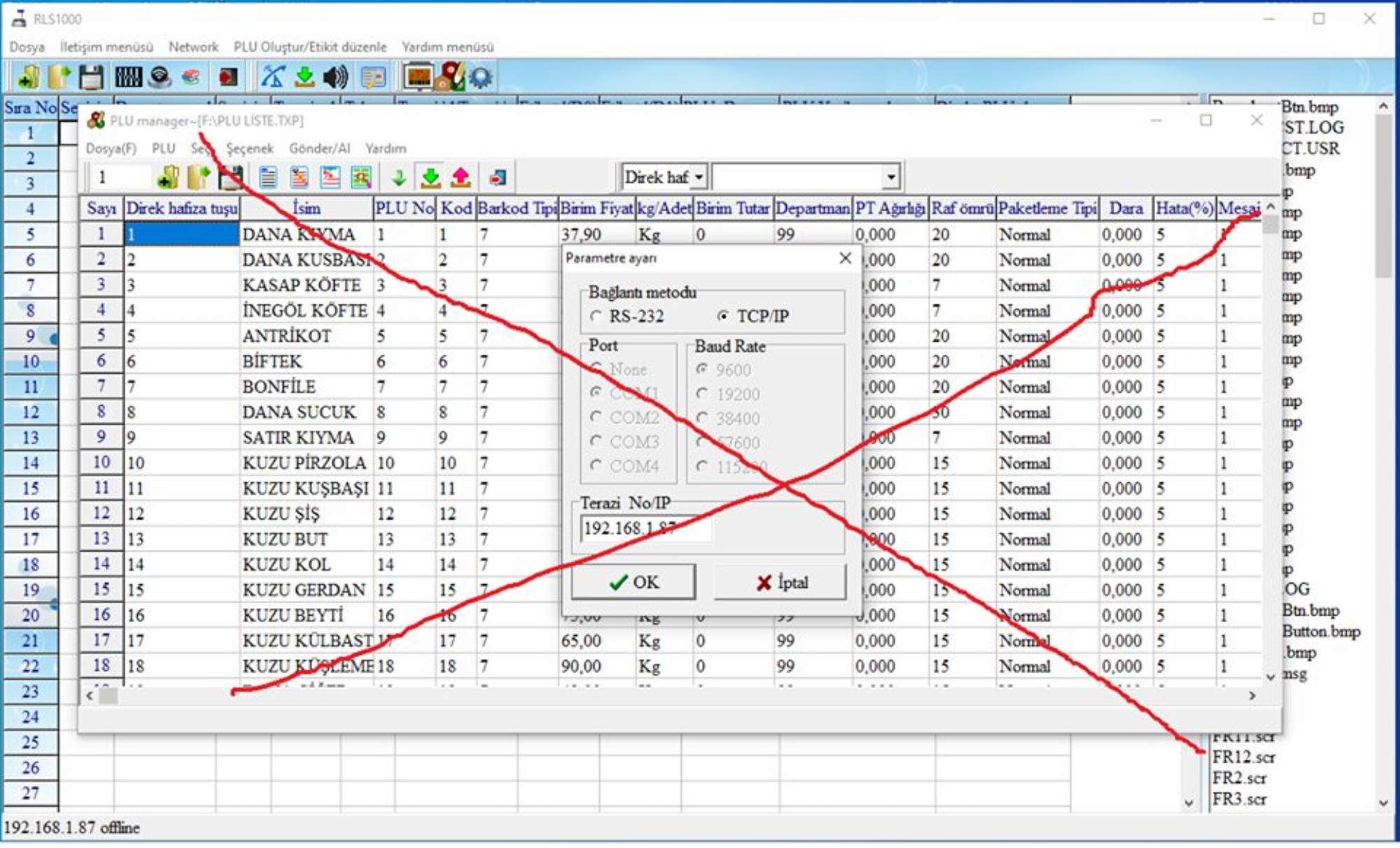Viewport: 1400px width, 848px height.
Task: Open the Dosya menu in RLS1000
Action: tap(27, 47)
